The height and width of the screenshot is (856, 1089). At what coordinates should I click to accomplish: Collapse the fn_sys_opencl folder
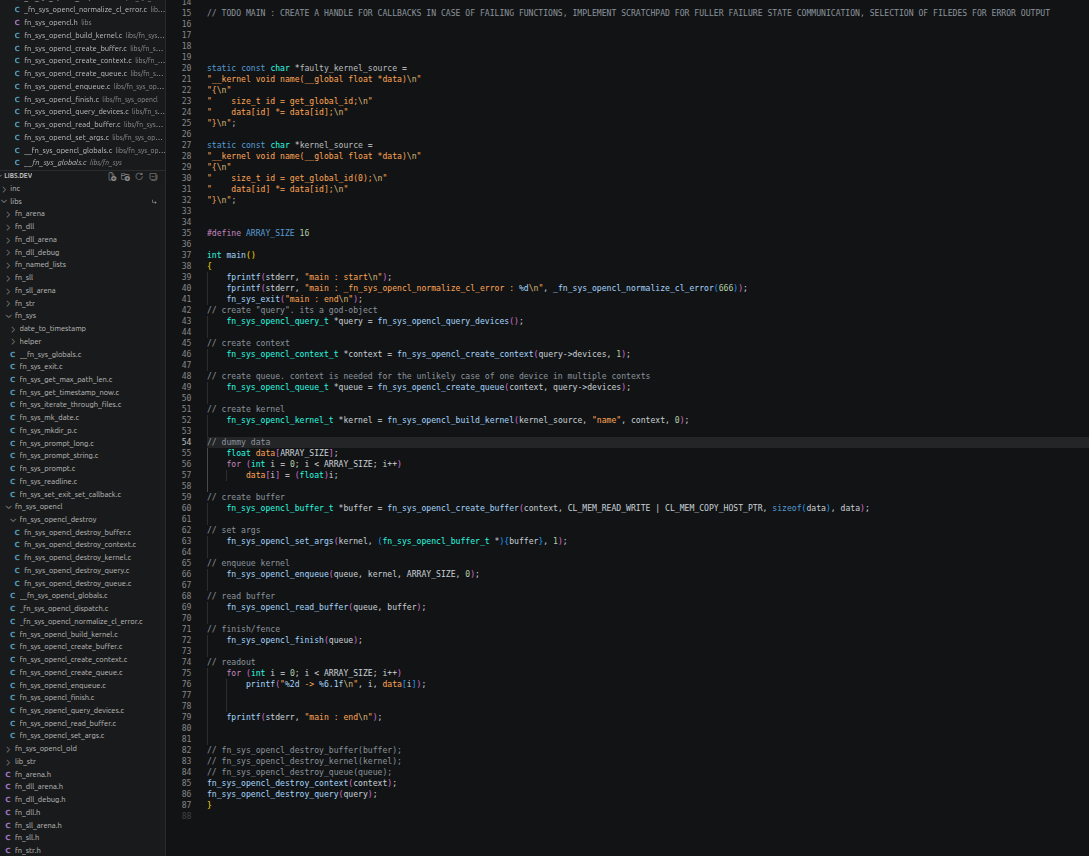click(x=38, y=506)
